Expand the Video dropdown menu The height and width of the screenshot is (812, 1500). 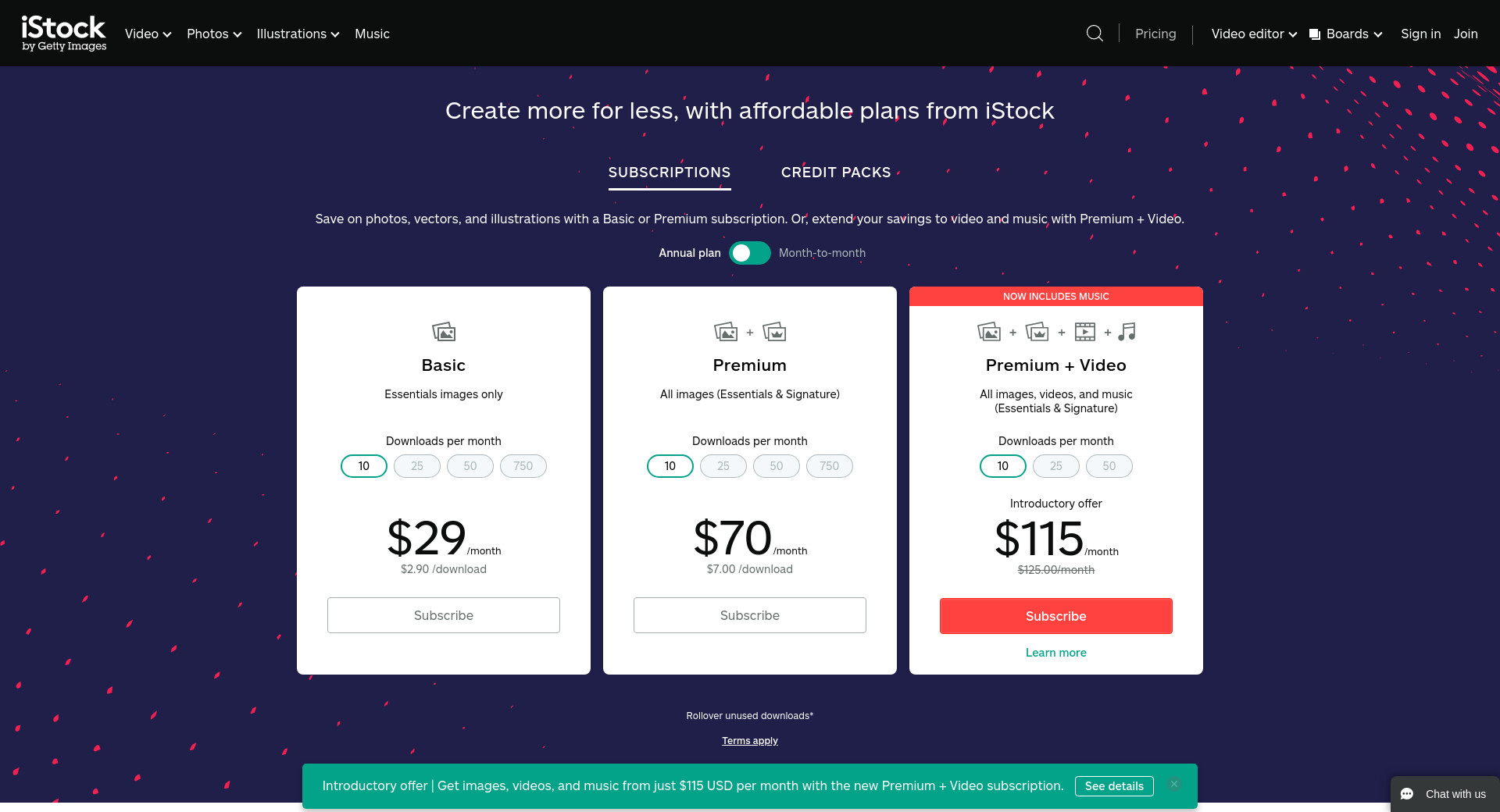point(148,34)
